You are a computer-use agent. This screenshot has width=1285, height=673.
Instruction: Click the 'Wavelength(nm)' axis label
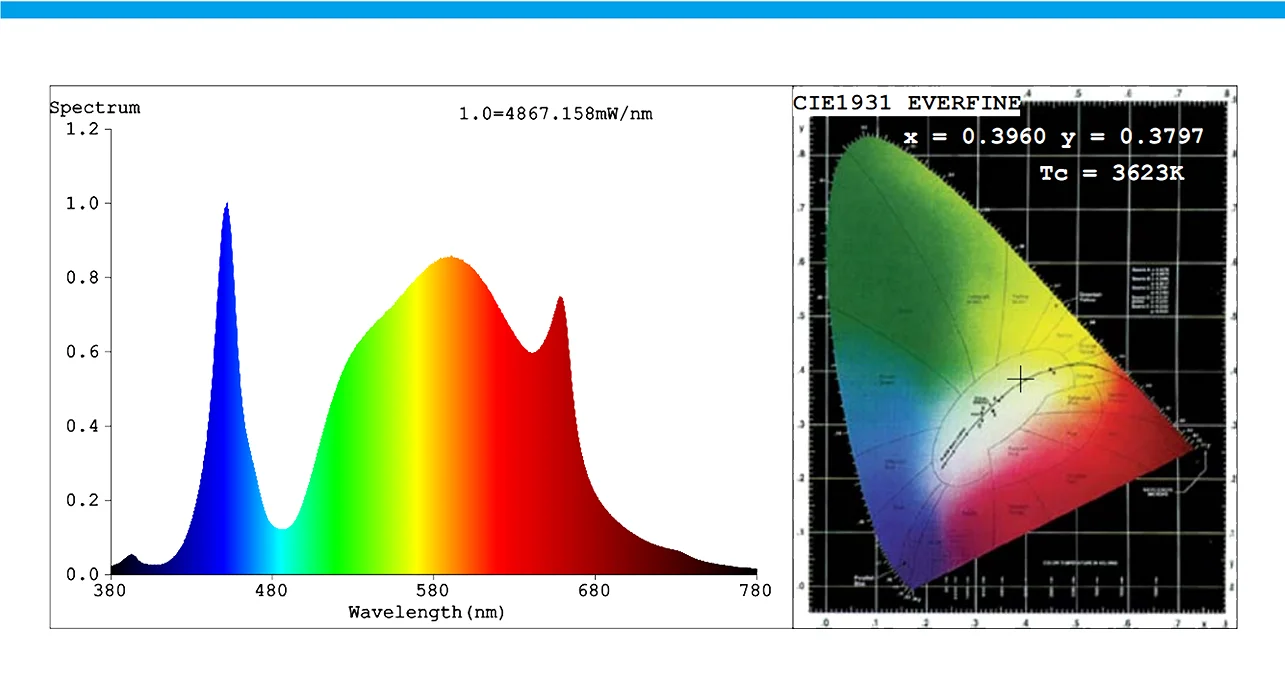point(427,612)
